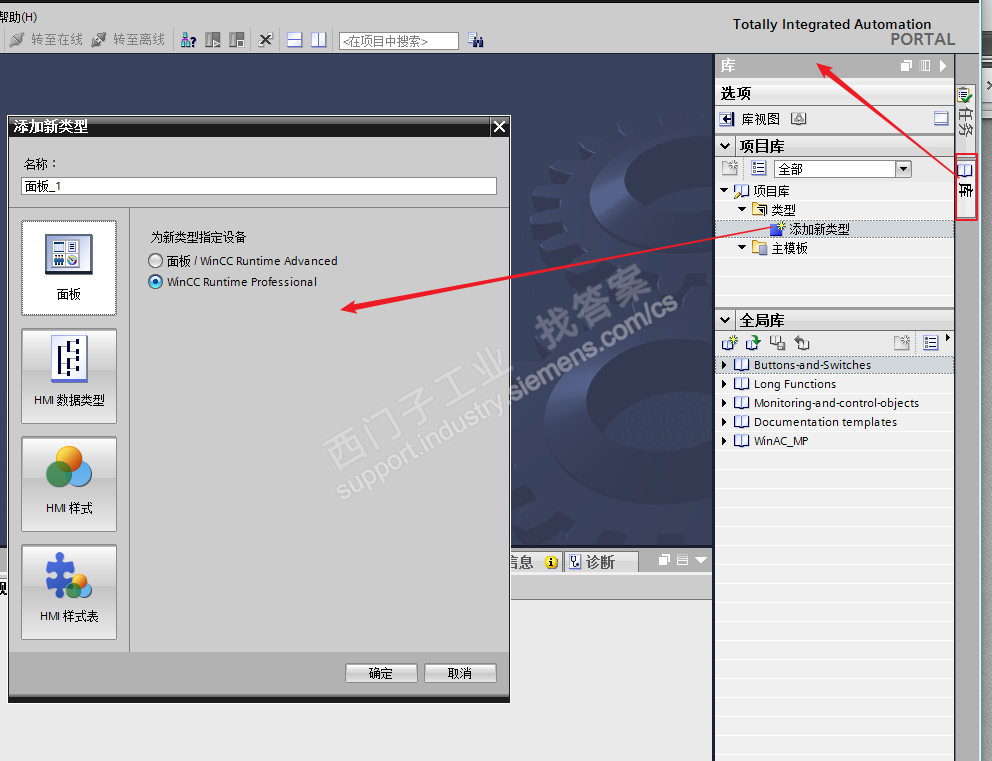Click new folder icon in 全局库 toolbar
Image resolution: width=992 pixels, height=761 pixels.
[x=902, y=343]
